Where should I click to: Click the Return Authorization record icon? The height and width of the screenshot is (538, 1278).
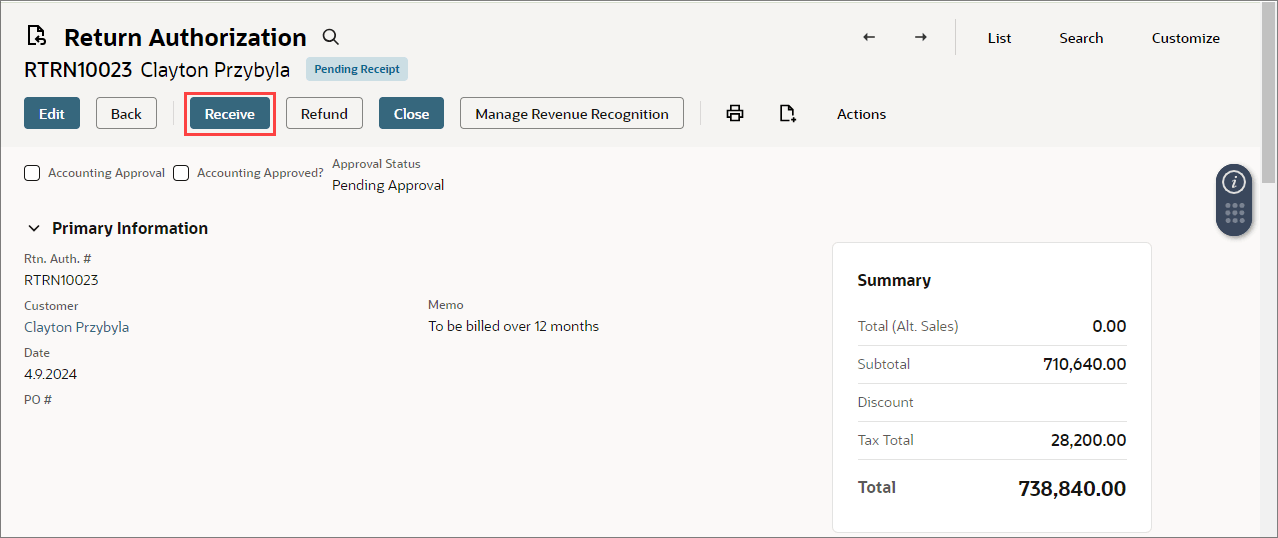(37, 37)
